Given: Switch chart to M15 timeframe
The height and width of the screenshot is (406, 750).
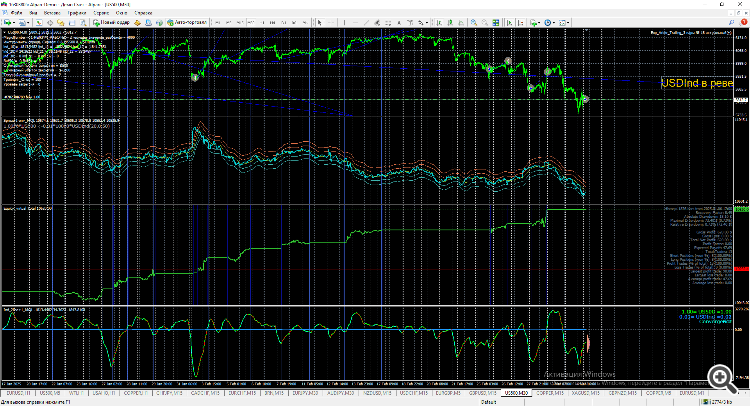Looking at the screenshot, I should point(239,22).
